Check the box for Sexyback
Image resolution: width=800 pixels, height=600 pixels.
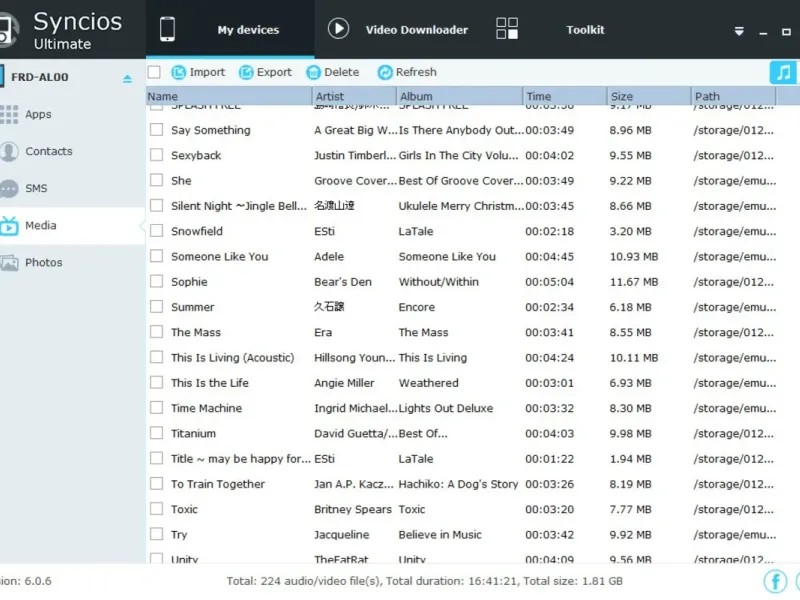pyautogui.click(x=157, y=155)
